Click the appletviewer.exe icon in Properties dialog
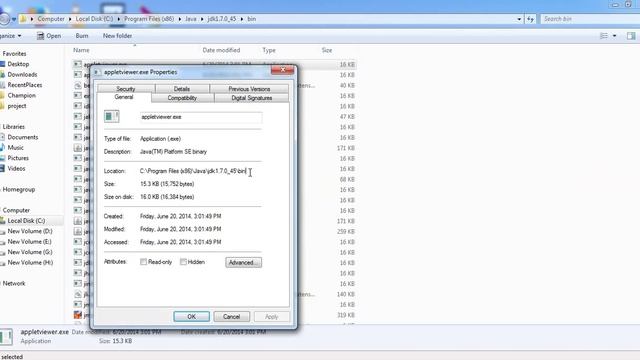This screenshot has width=640, height=360. (111, 117)
